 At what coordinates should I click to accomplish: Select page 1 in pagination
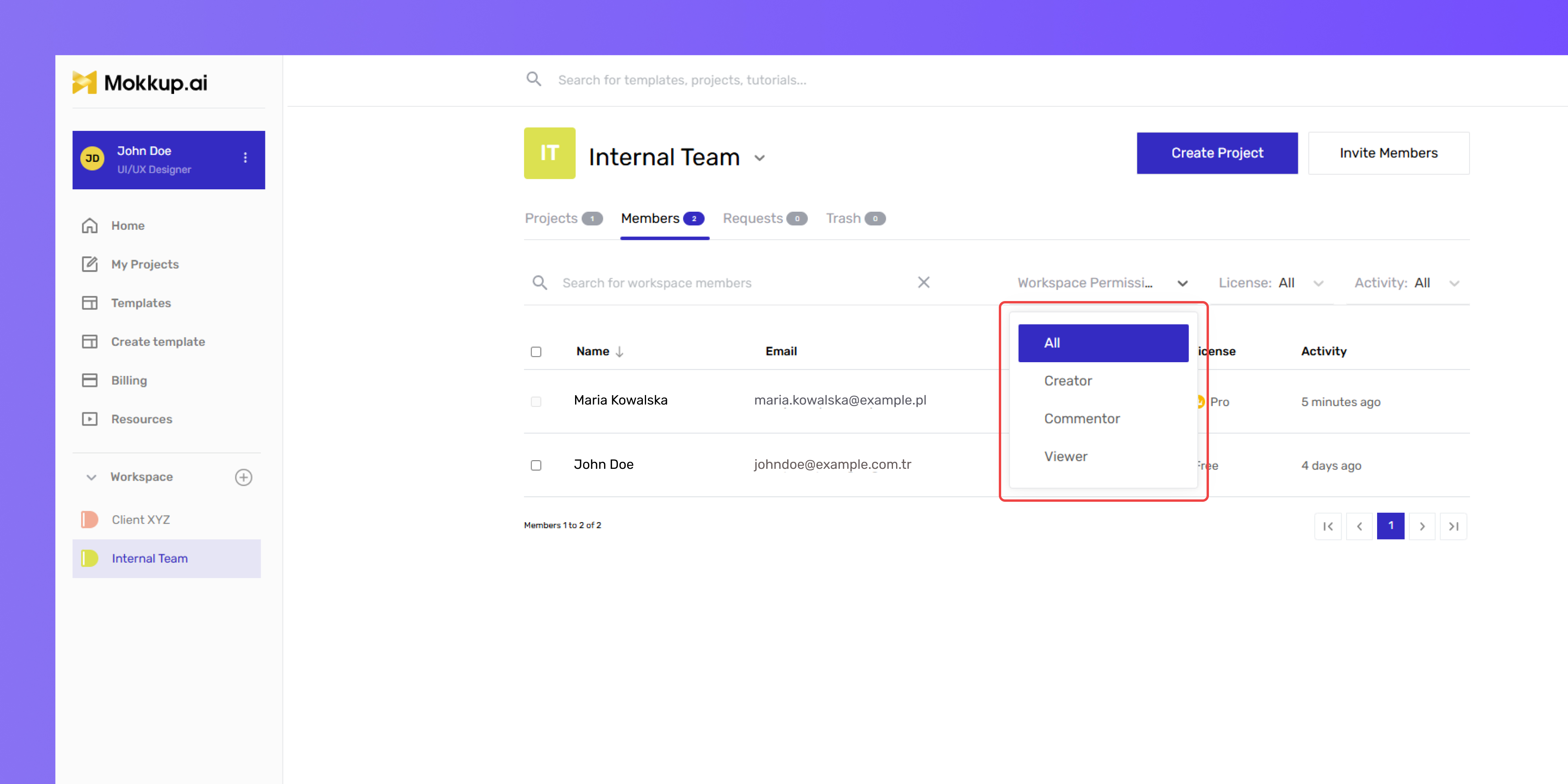[x=1390, y=526]
